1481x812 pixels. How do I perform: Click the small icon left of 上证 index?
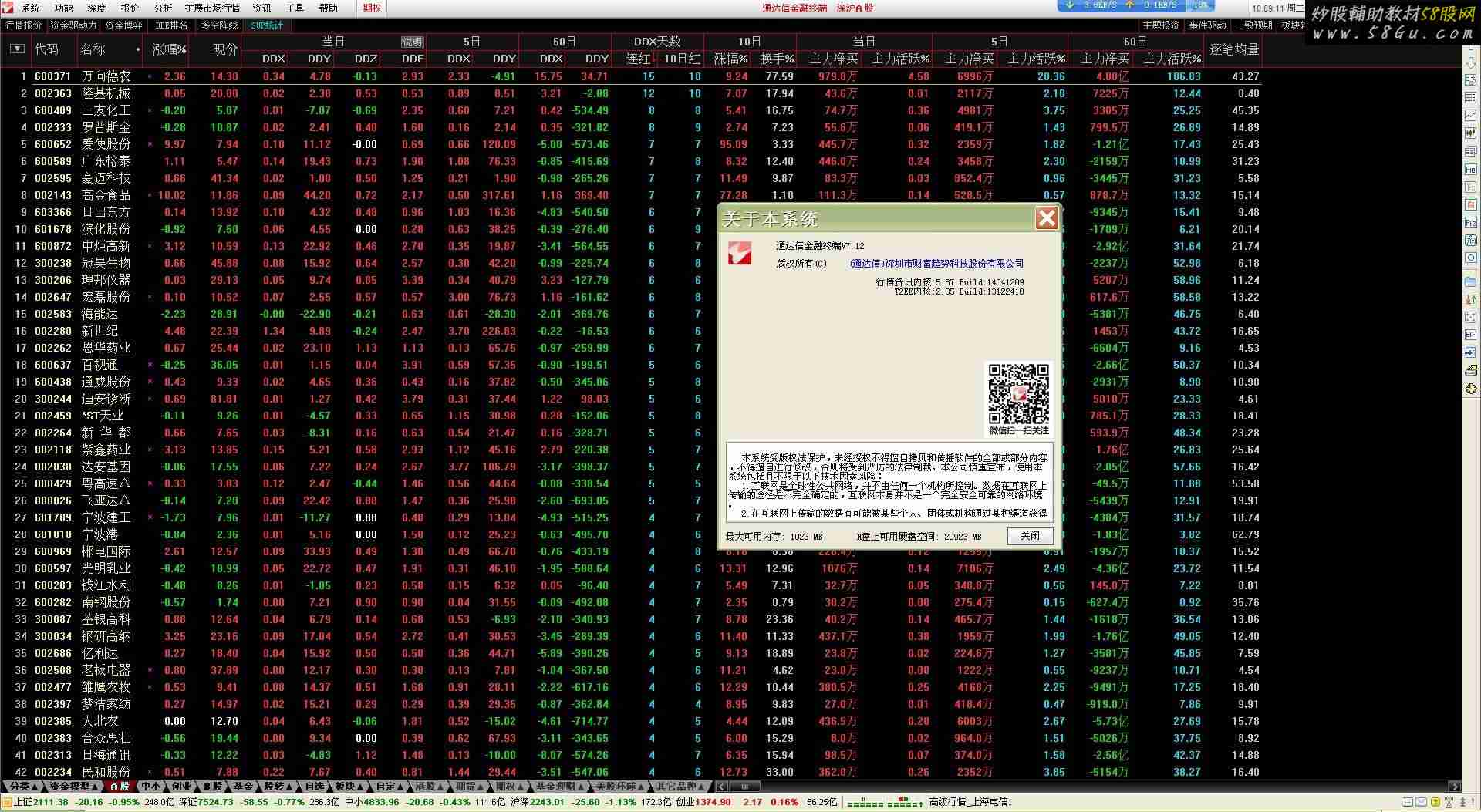pyautogui.click(x=7, y=803)
